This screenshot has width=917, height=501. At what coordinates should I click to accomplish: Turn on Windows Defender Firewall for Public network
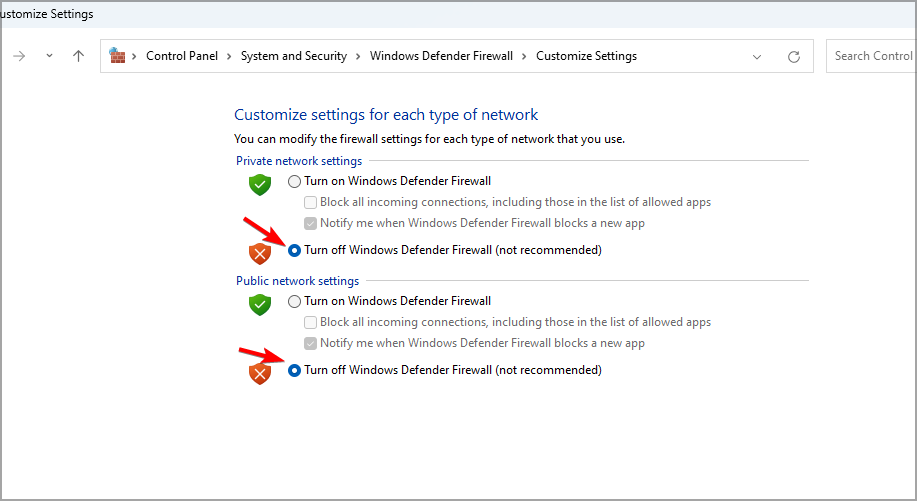[294, 301]
